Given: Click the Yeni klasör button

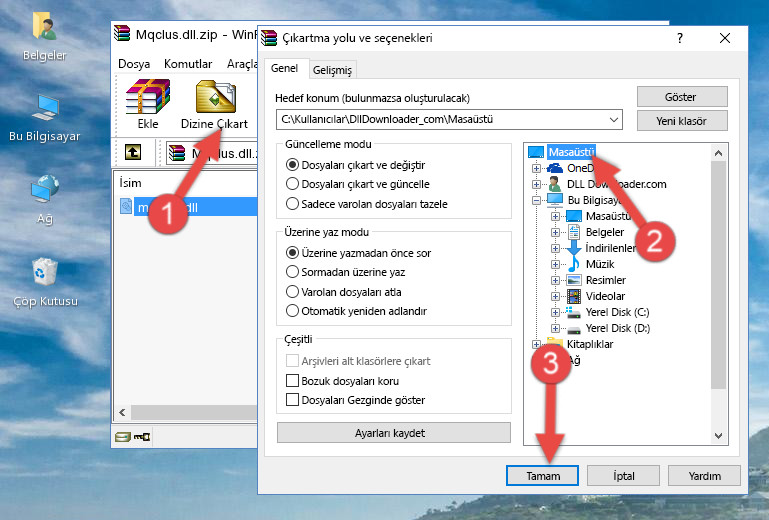Looking at the screenshot, I should 682,121.
